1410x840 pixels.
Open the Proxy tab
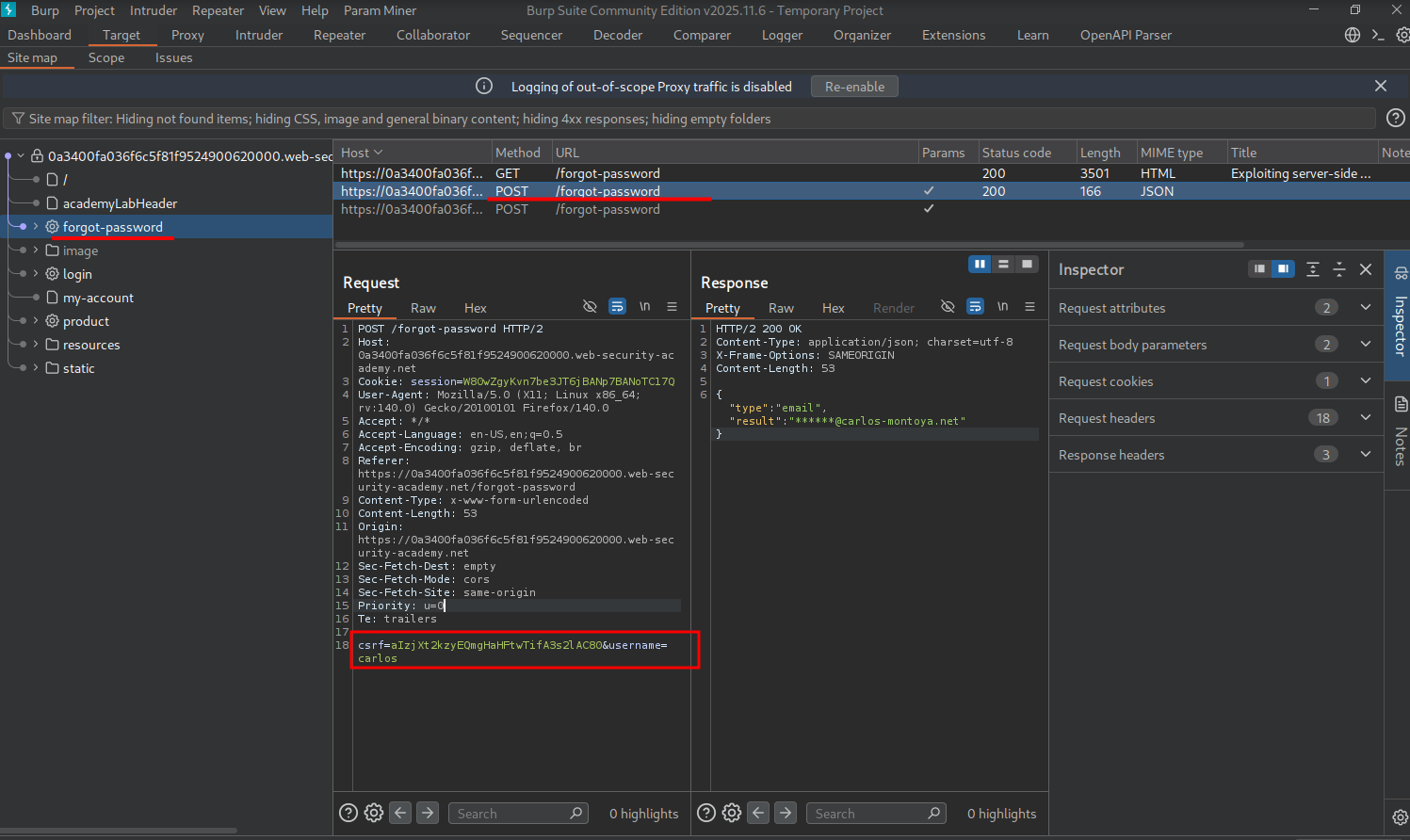click(x=187, y=35)
